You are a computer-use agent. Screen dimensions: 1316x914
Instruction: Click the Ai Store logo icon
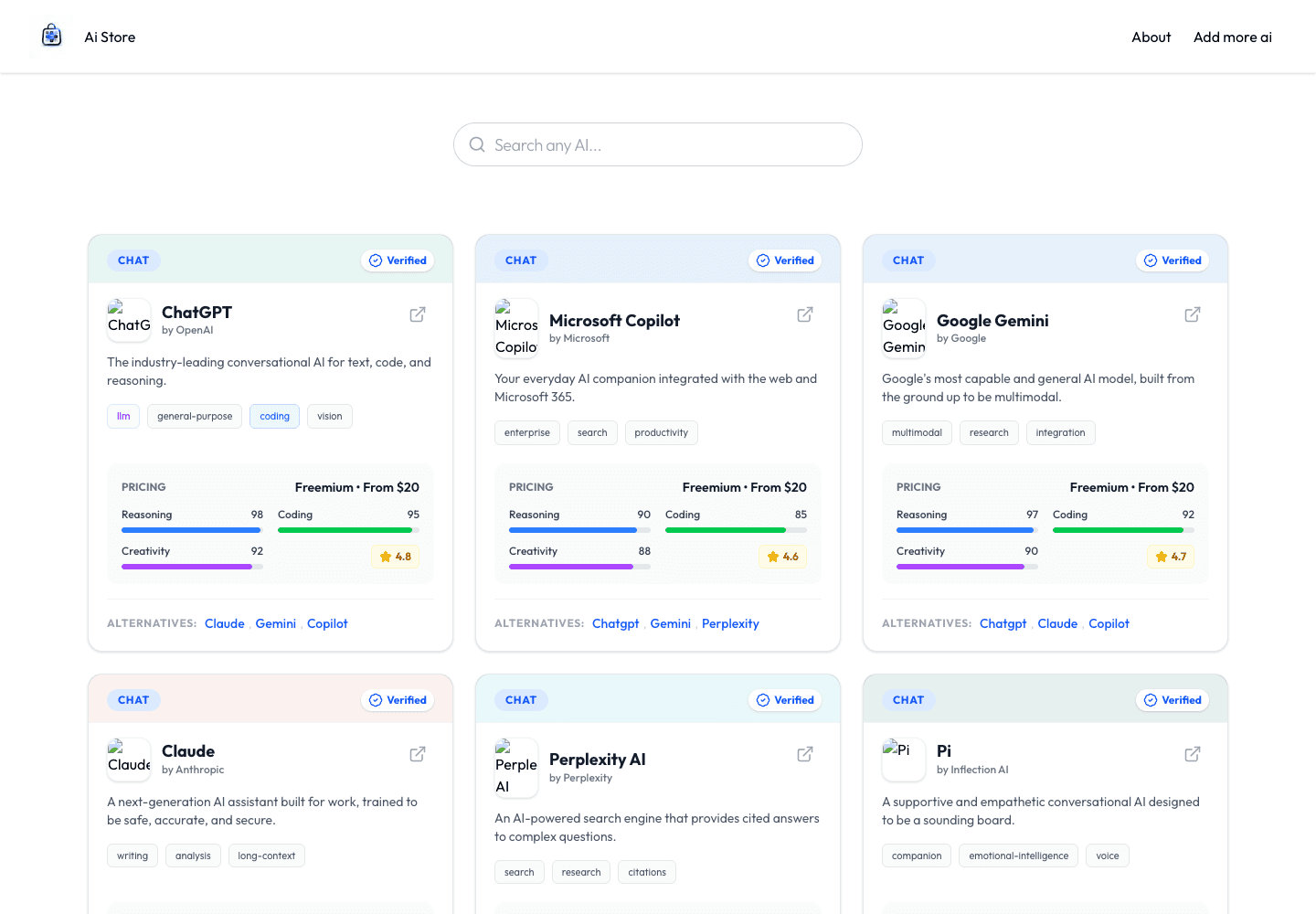point(52,37)
